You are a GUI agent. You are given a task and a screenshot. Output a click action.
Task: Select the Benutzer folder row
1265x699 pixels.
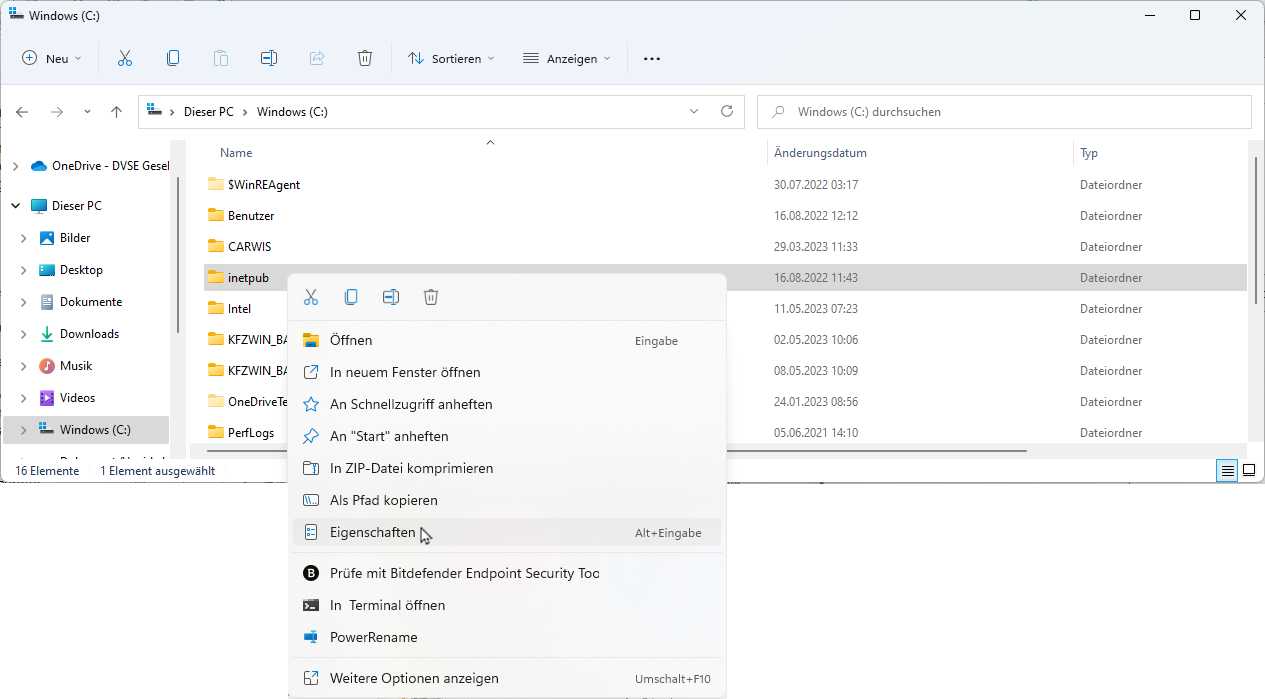coord(725,216)
